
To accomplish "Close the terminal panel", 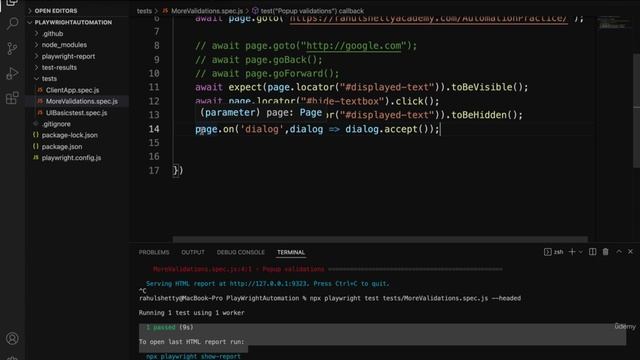I will (x=631, y=251).
